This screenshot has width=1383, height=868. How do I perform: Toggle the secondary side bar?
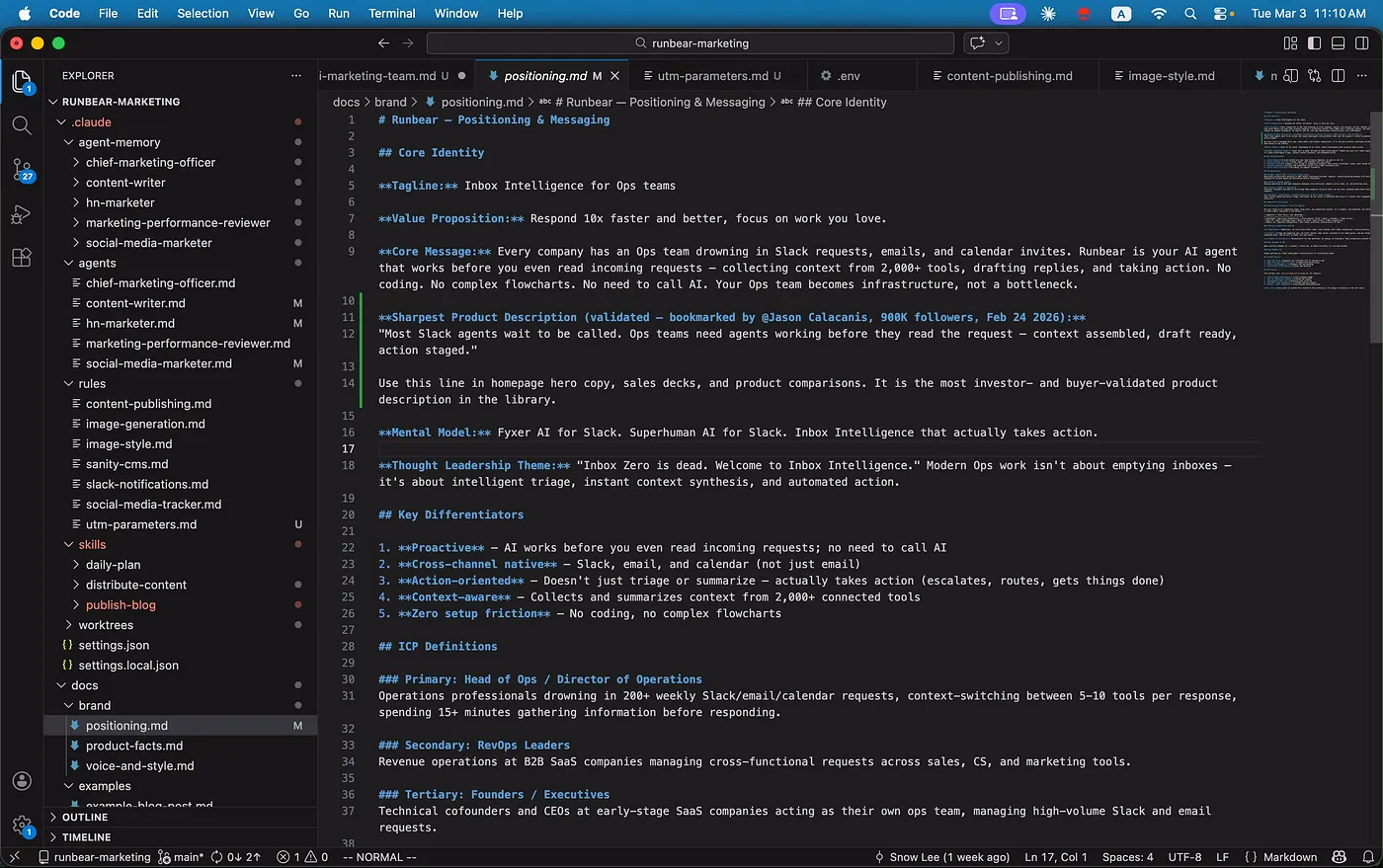click(1362, 43)
